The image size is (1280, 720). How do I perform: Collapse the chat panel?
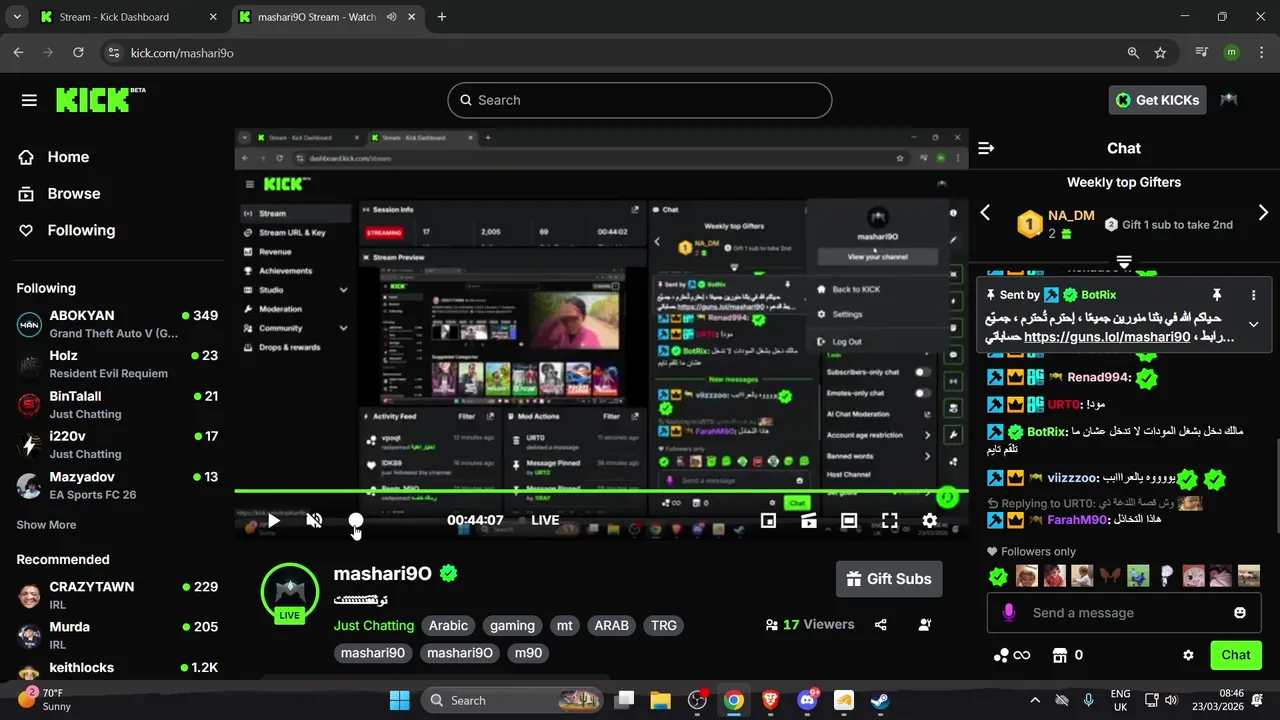click(986, 148)
